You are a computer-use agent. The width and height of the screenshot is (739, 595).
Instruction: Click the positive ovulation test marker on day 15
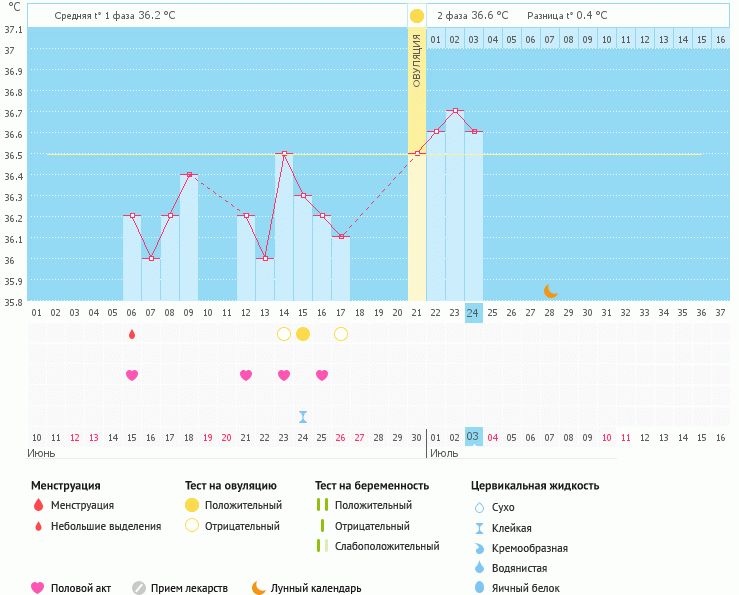point(303,334)
